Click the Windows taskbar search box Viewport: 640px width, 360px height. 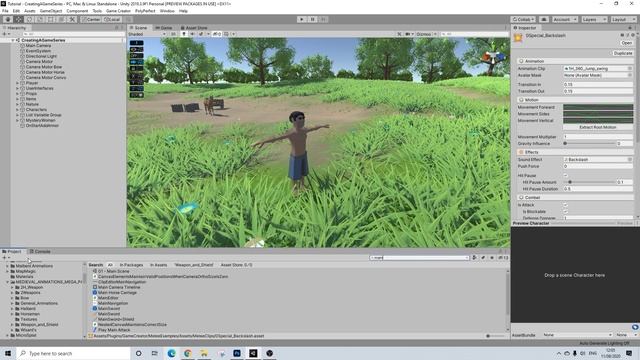[x=73, y=353]
